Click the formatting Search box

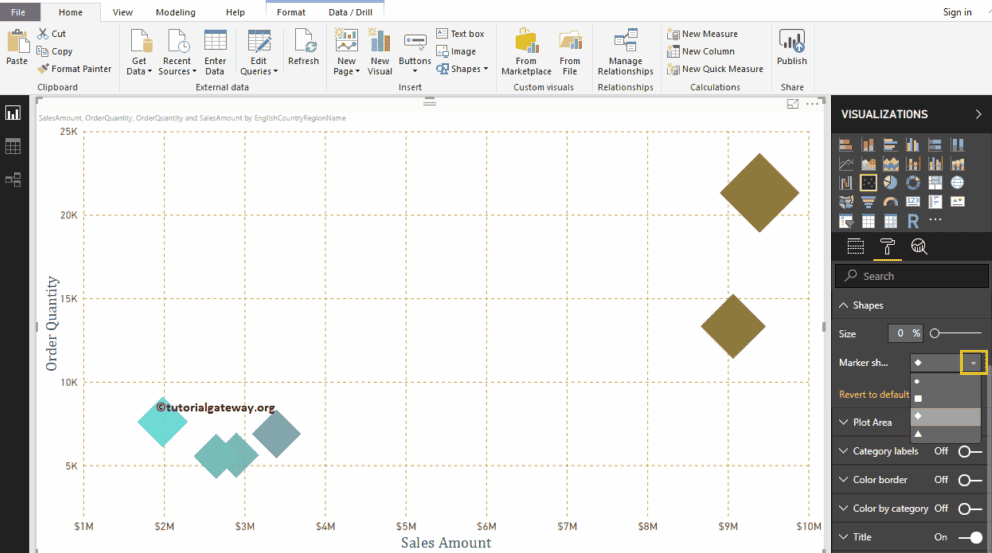[912, 276]
